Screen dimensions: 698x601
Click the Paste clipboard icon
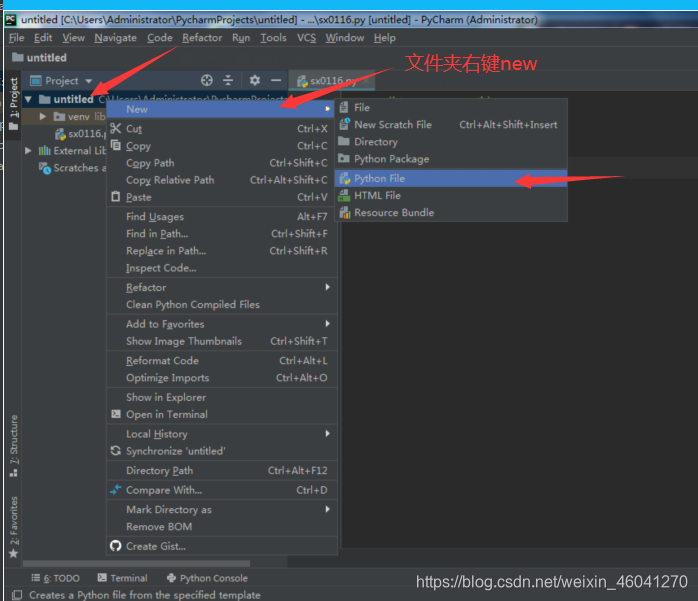[116, 197]
